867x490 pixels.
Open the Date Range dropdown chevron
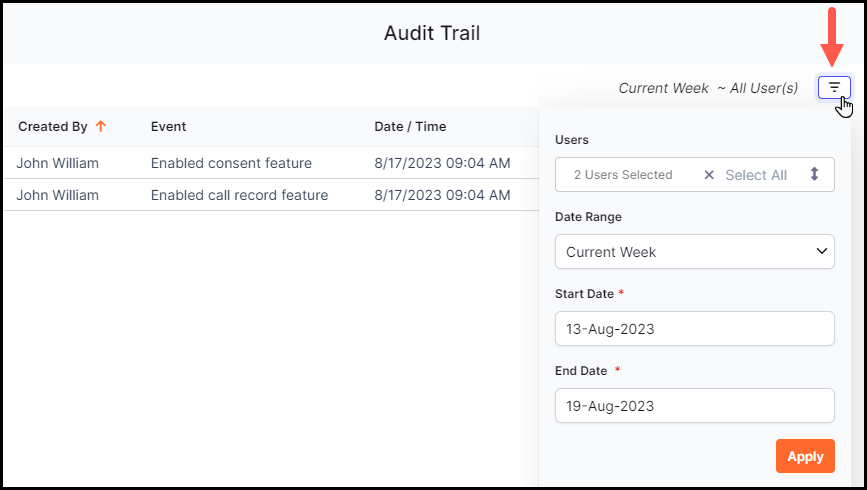point(822,251)
